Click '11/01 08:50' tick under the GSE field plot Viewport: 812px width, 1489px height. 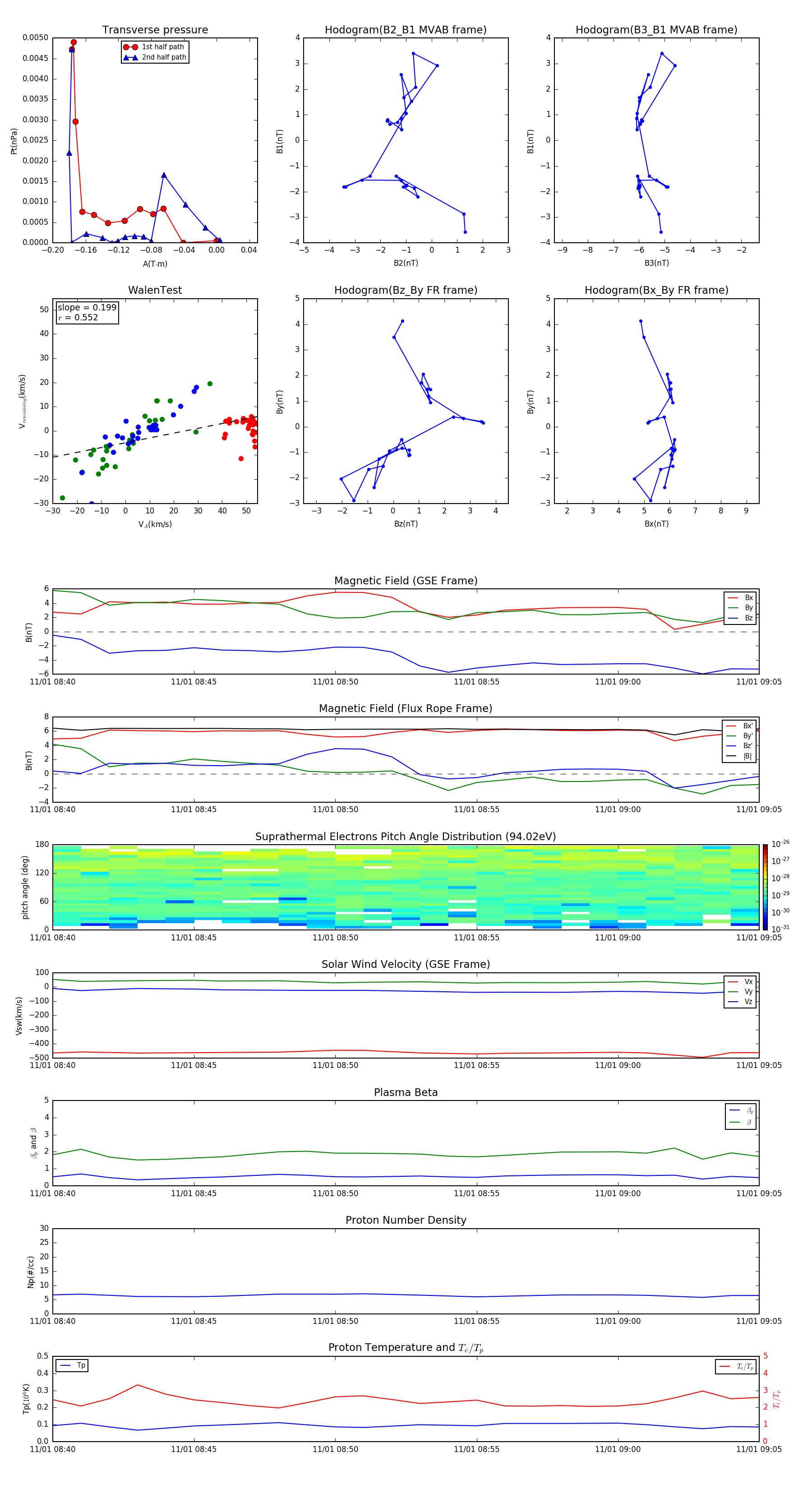(x=335, y=682)
